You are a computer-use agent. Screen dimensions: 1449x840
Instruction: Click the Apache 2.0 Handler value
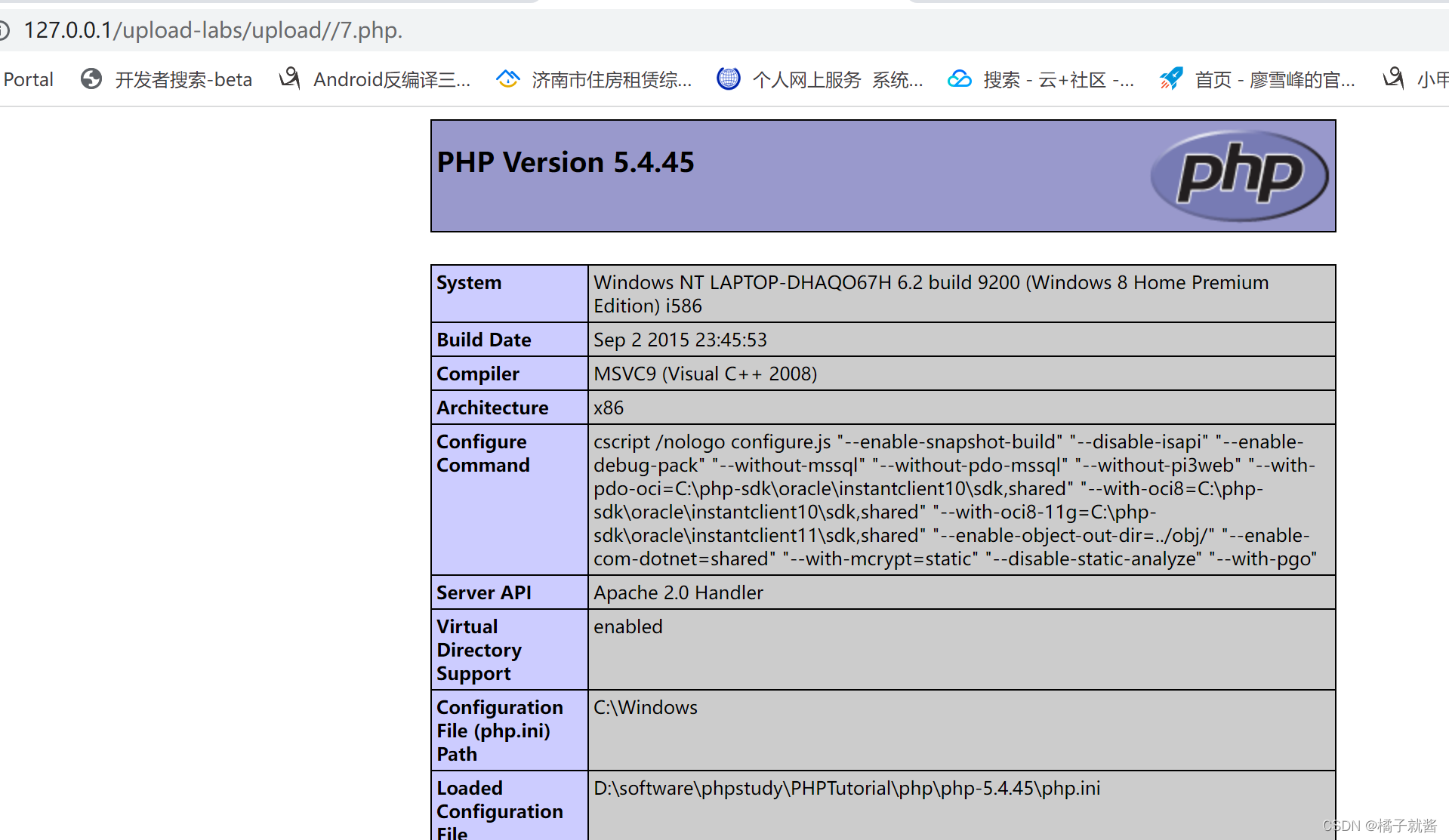point(678,592)
